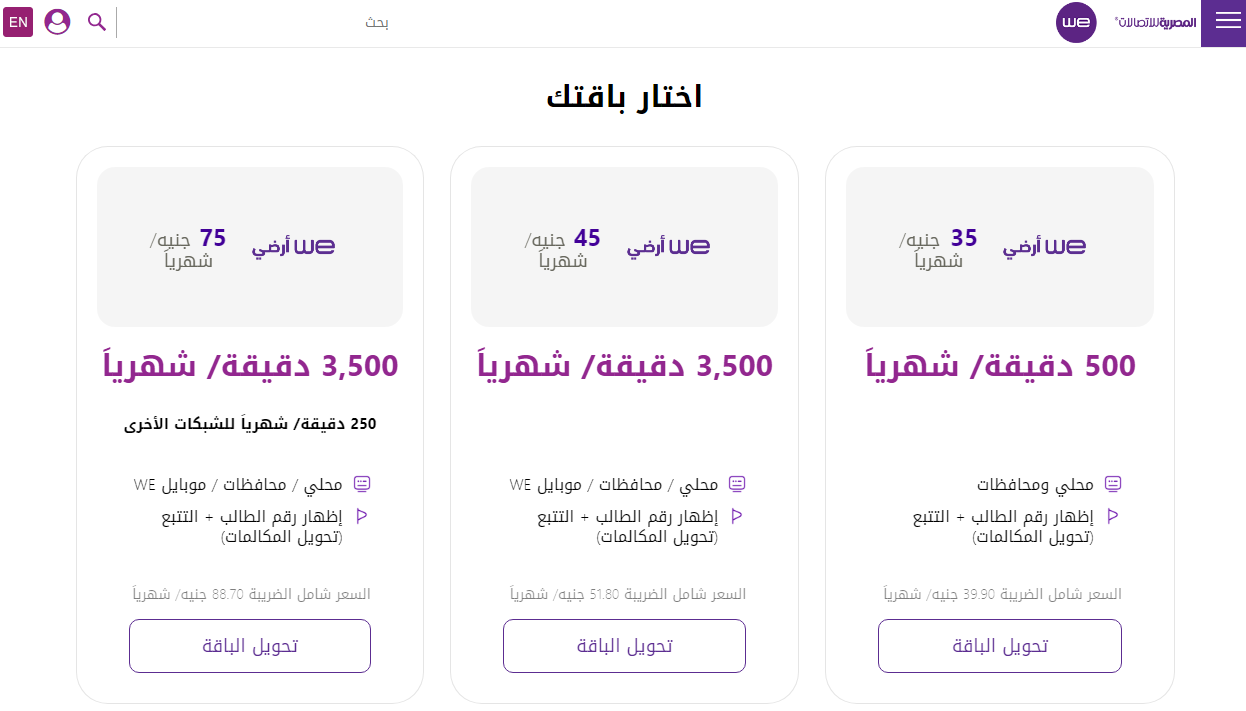Click caller ID arrow icon in 35 EGP plan
The height and width of the screenshot is (711, 1246).
coord(1112,516)
